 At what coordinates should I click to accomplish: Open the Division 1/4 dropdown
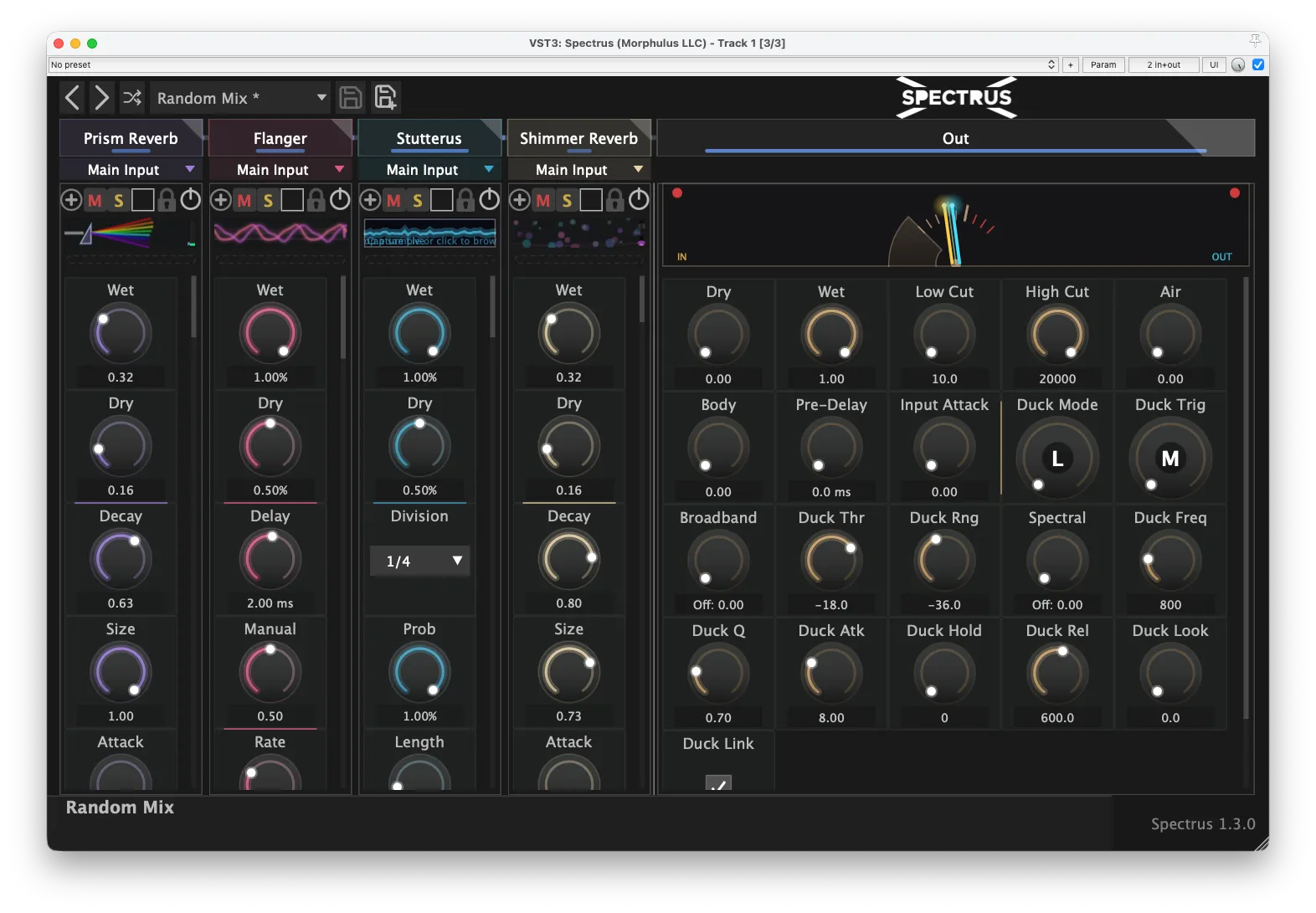click(419, 561)
